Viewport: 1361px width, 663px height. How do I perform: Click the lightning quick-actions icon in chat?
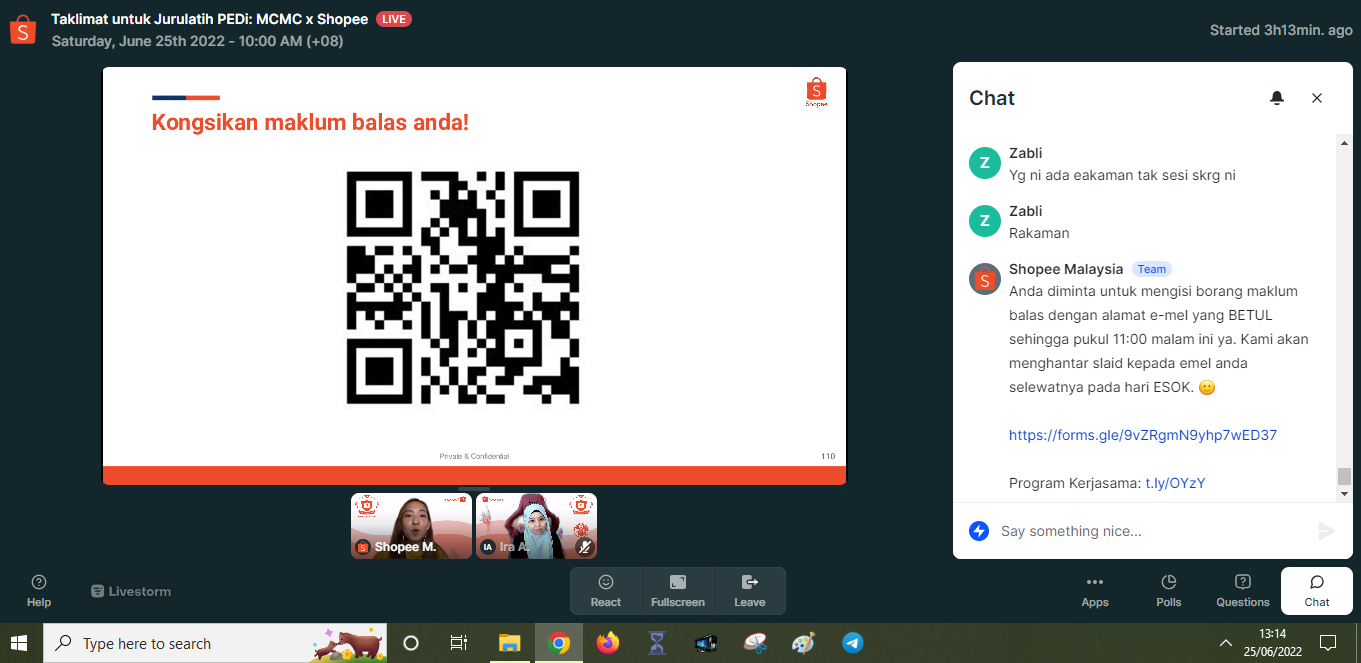(x=979, y=531)
